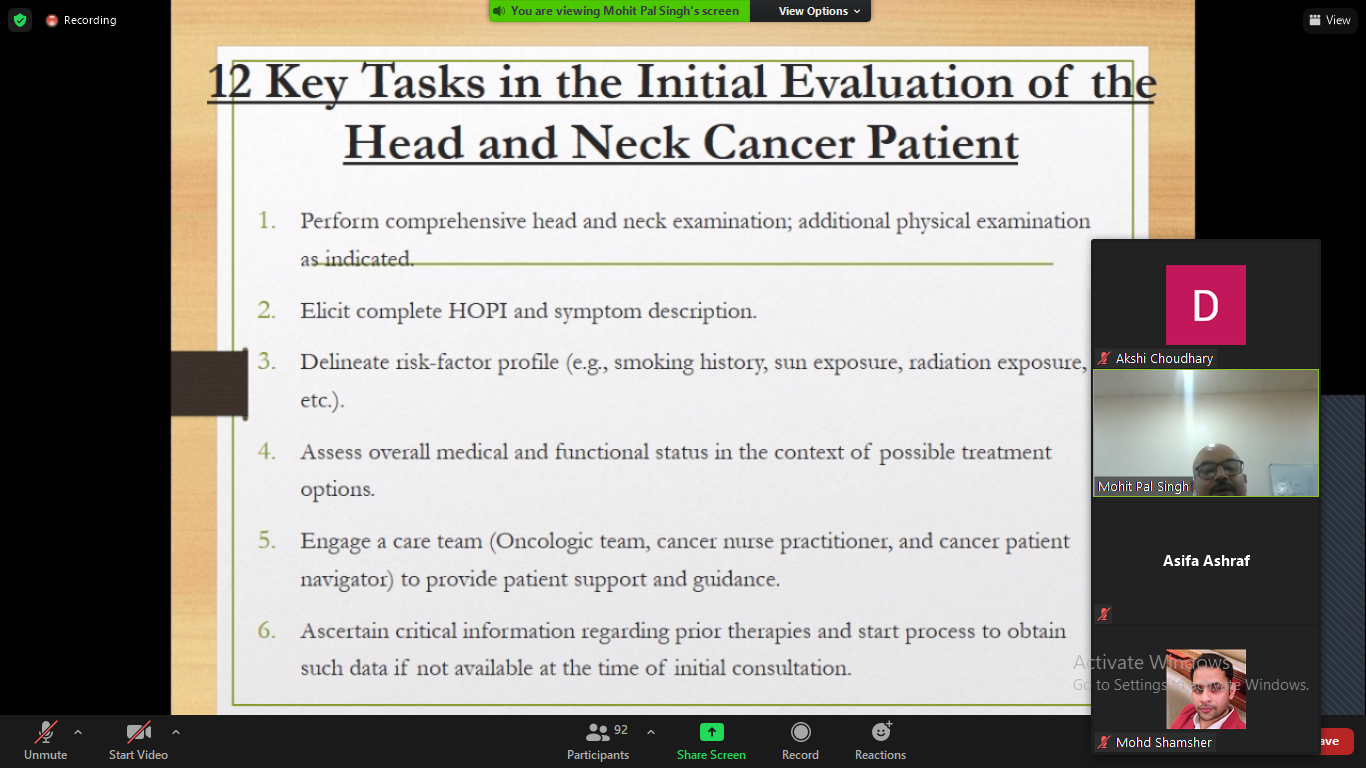Click the muted mic icon beside Mohd Shamsher
The image size is (1366, 768).
1104,742
